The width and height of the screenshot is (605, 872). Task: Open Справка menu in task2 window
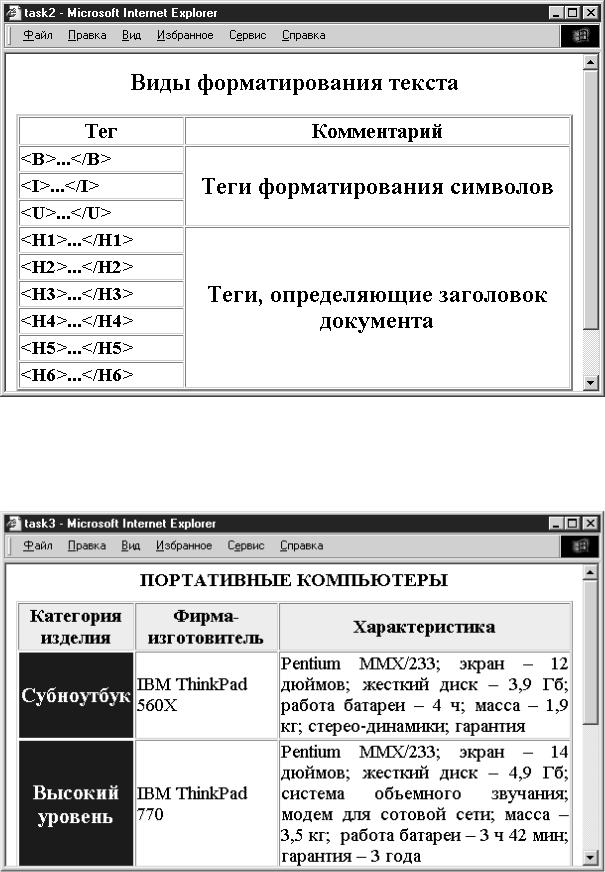point(303,35)
